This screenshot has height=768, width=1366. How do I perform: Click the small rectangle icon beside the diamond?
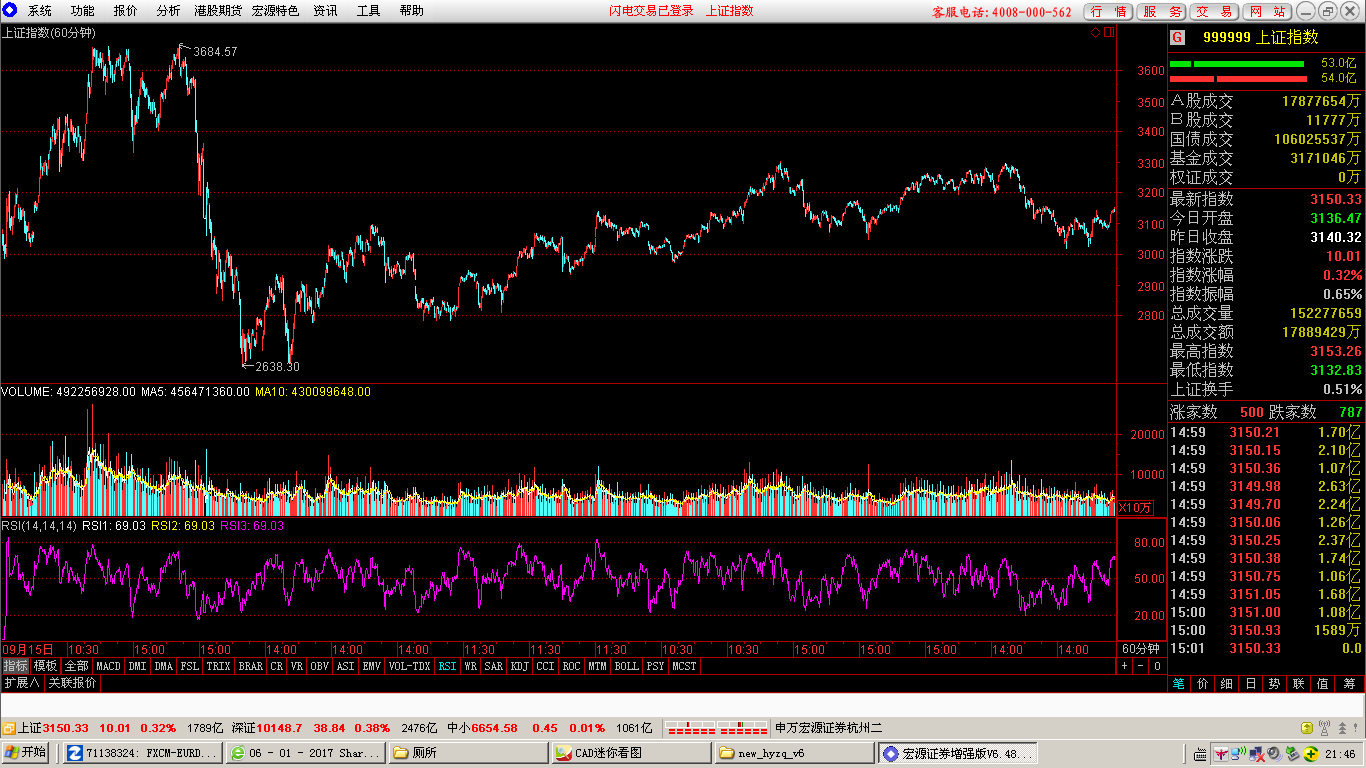[1107, 33]
